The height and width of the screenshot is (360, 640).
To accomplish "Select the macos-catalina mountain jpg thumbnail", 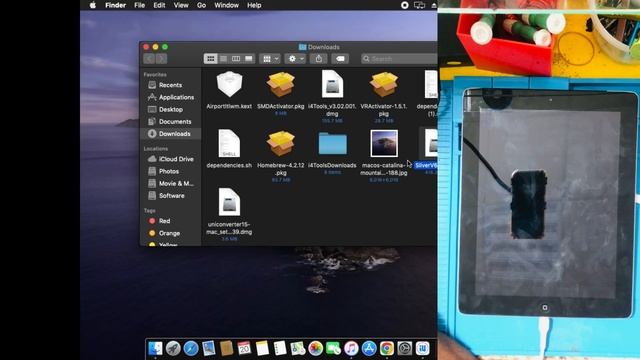I will [x=384, y=143].
